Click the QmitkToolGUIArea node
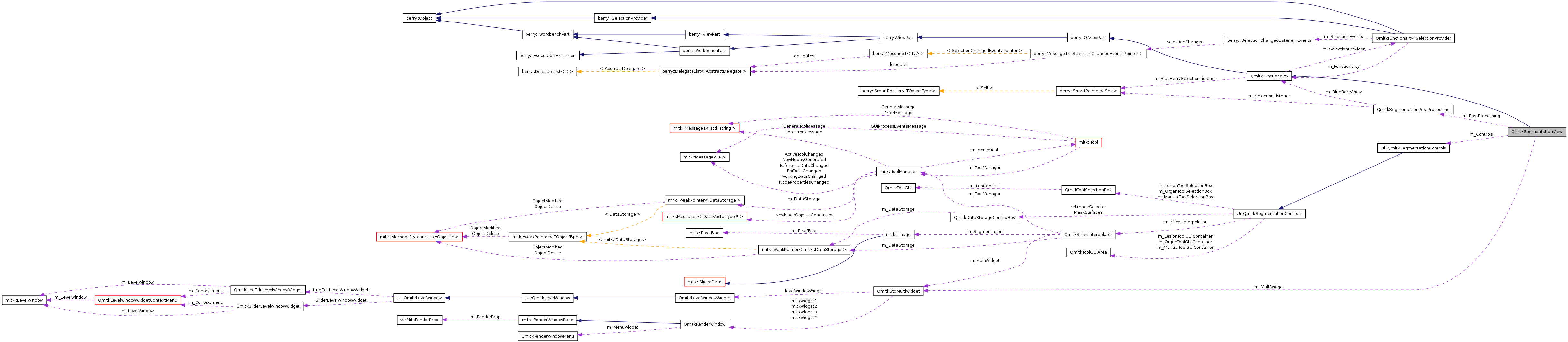Image resolution: width=1568 pixels, height=342 pixels. tap(1088, 252)
